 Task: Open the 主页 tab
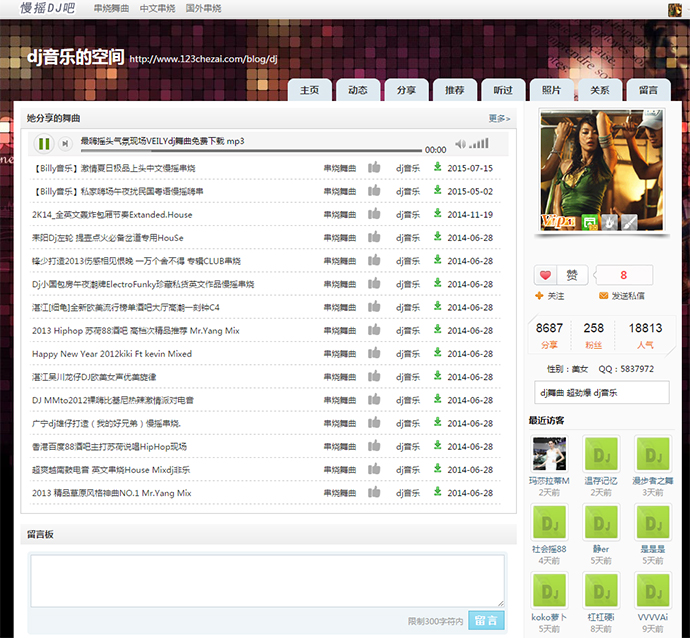click(310, 90)
